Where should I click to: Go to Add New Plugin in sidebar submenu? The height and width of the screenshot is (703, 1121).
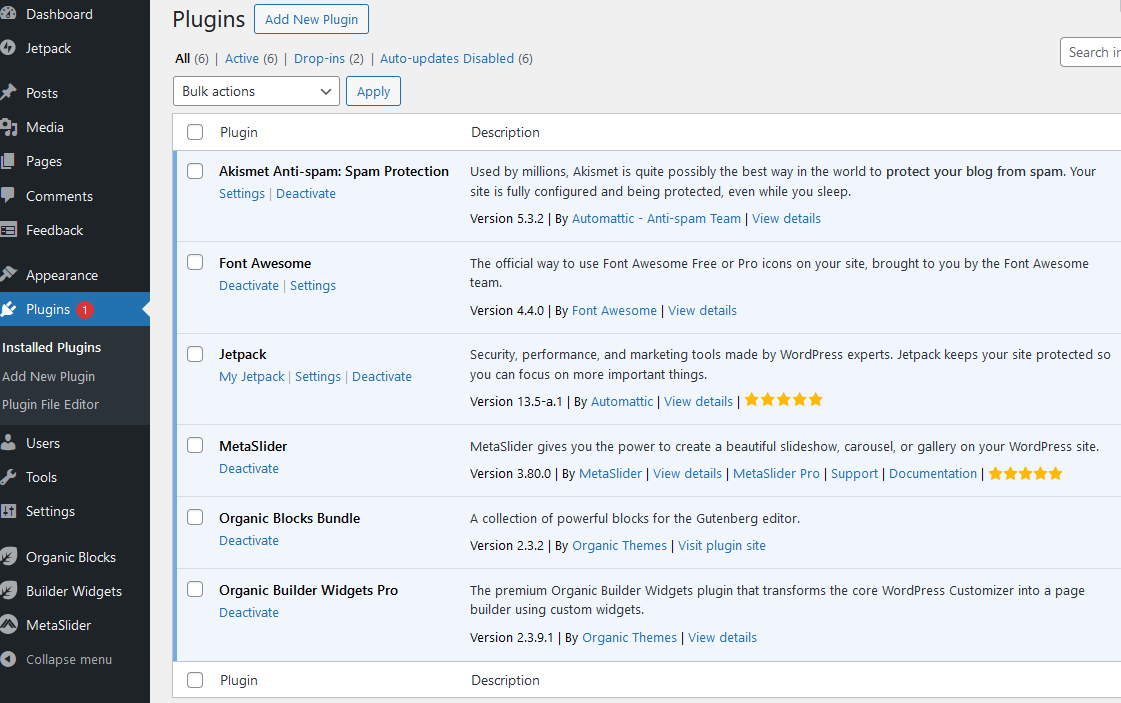tap(49, 376)
